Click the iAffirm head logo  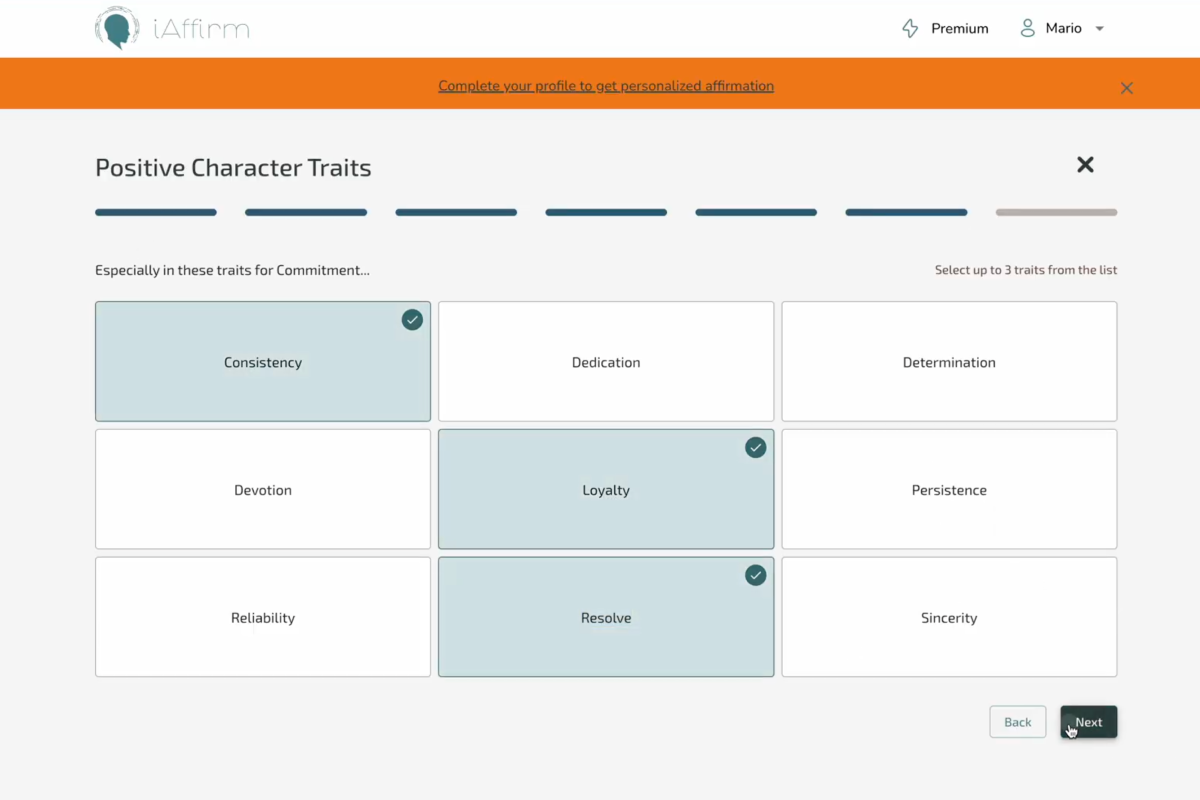tap(117, 28)
